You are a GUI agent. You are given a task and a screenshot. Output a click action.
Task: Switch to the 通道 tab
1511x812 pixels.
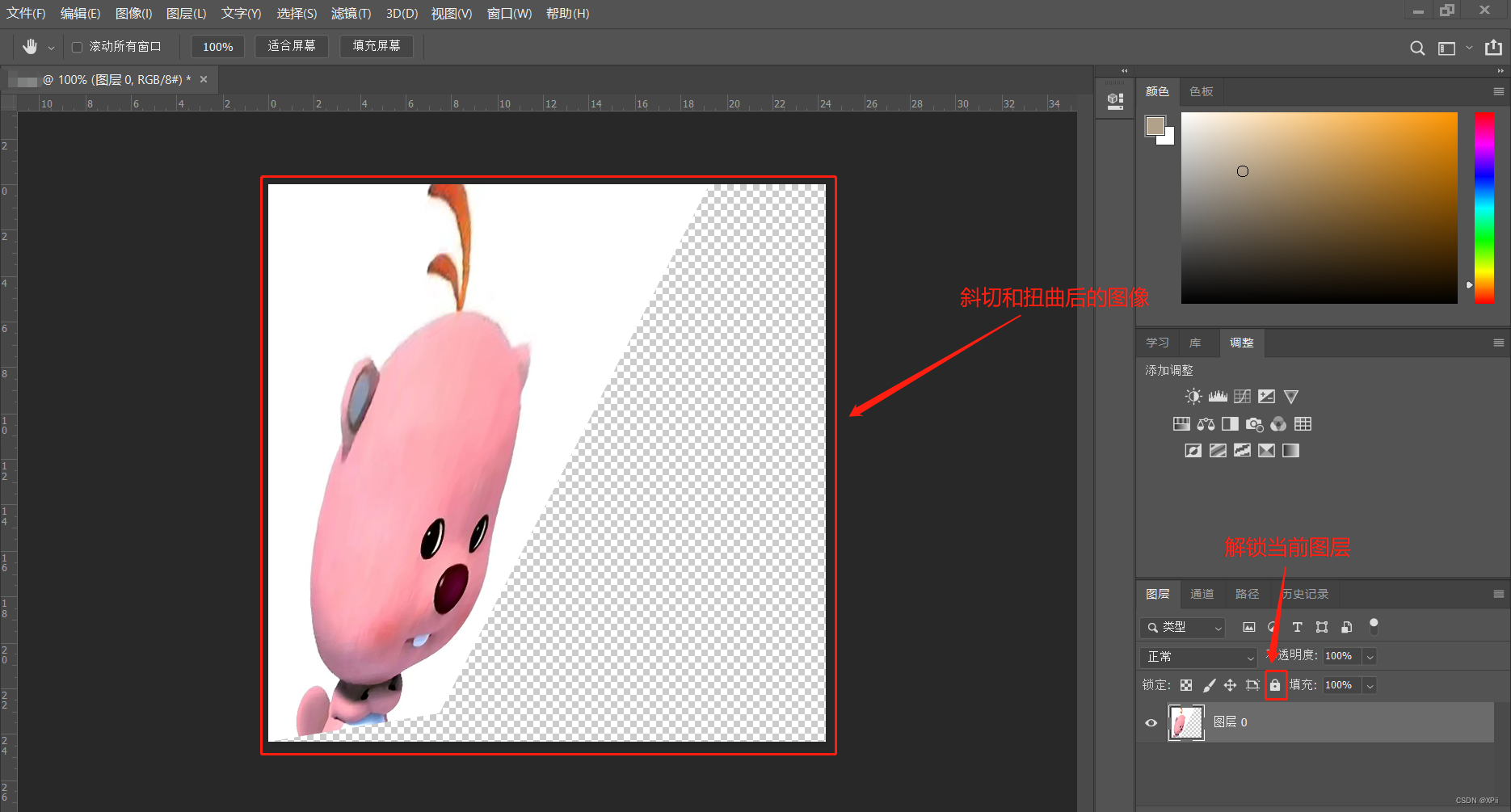click(1202, 594)
